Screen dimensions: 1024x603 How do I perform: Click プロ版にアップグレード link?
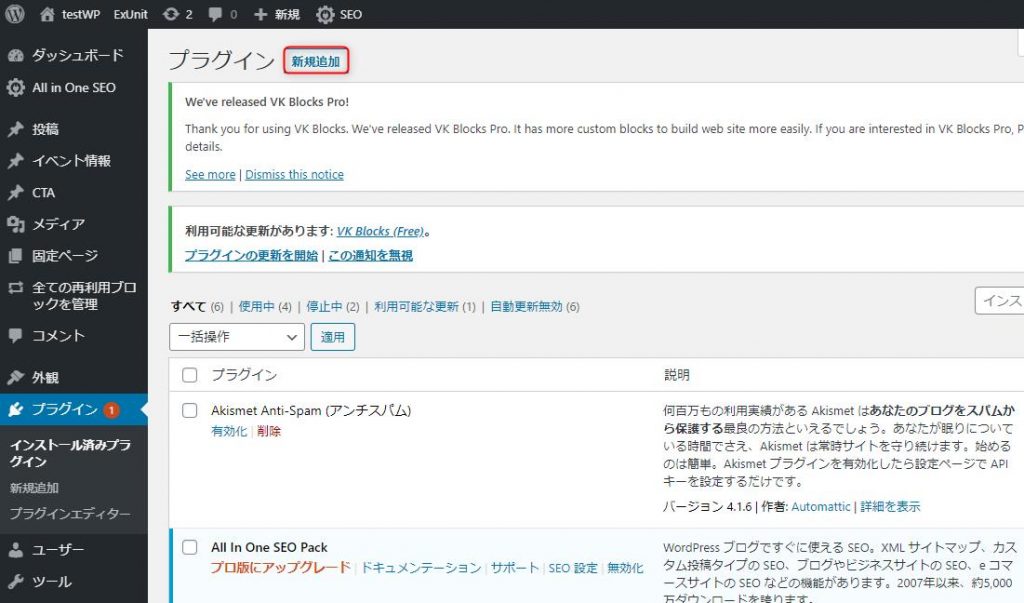tap(281, 568)
